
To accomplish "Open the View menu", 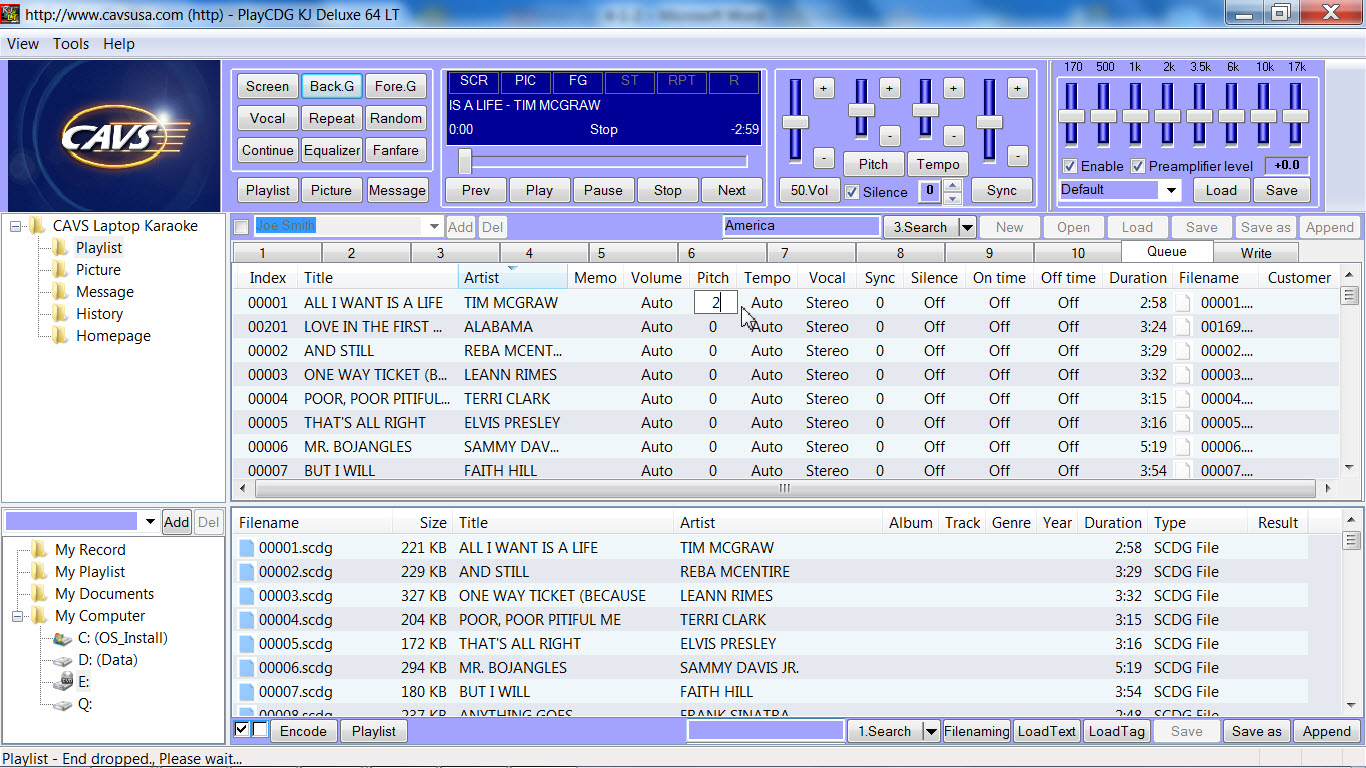I will coord(23,44).
